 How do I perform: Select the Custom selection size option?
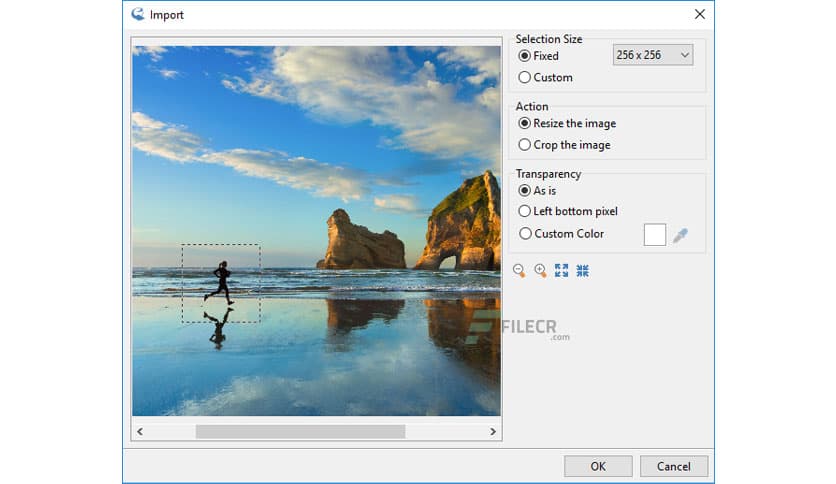[x=545, y=77]
